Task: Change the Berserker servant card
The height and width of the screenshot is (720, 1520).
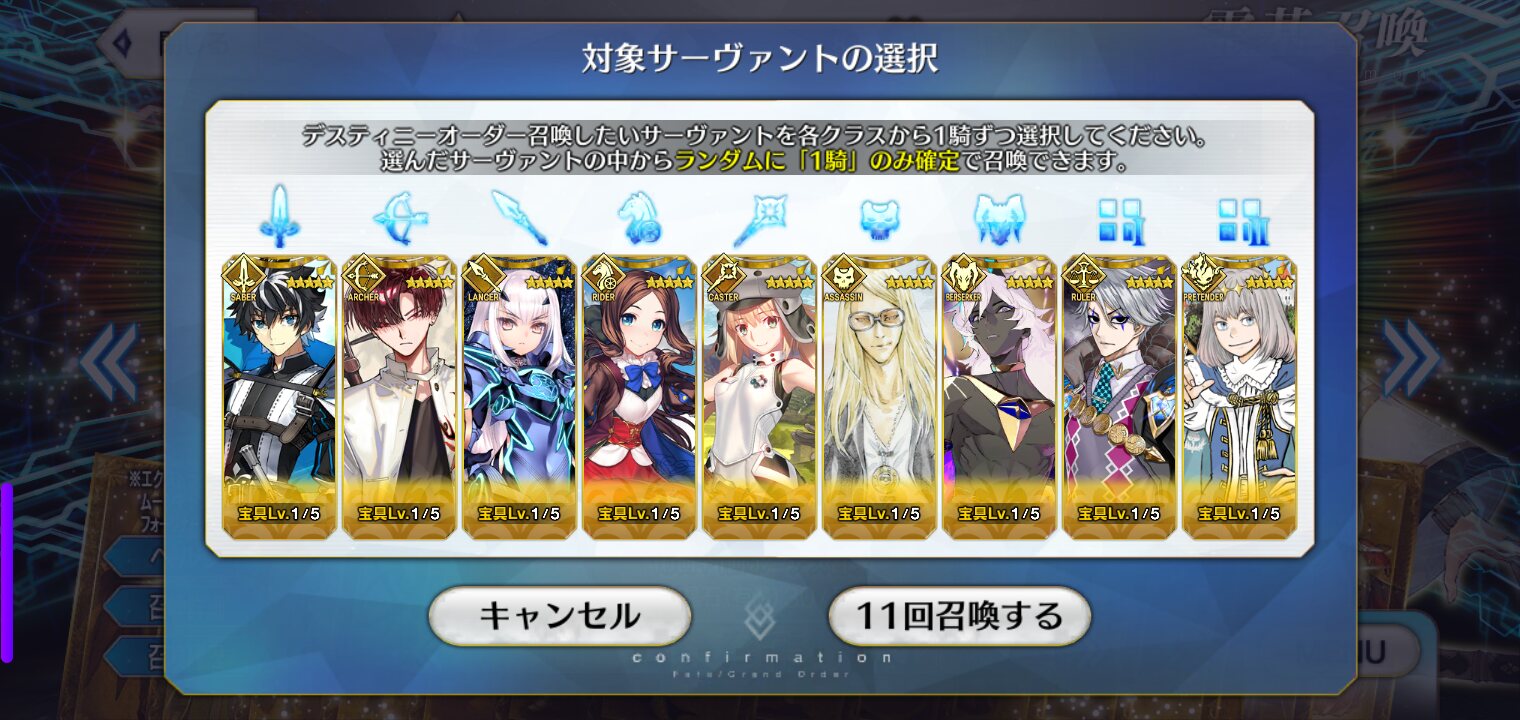Action: (999, 396)
